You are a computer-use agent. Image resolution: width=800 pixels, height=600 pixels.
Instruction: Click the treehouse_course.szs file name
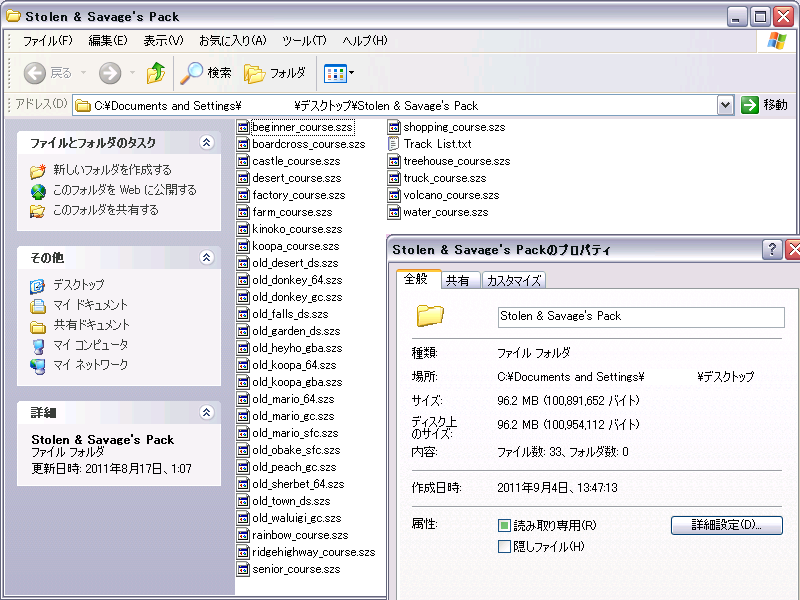pos(457,161)
